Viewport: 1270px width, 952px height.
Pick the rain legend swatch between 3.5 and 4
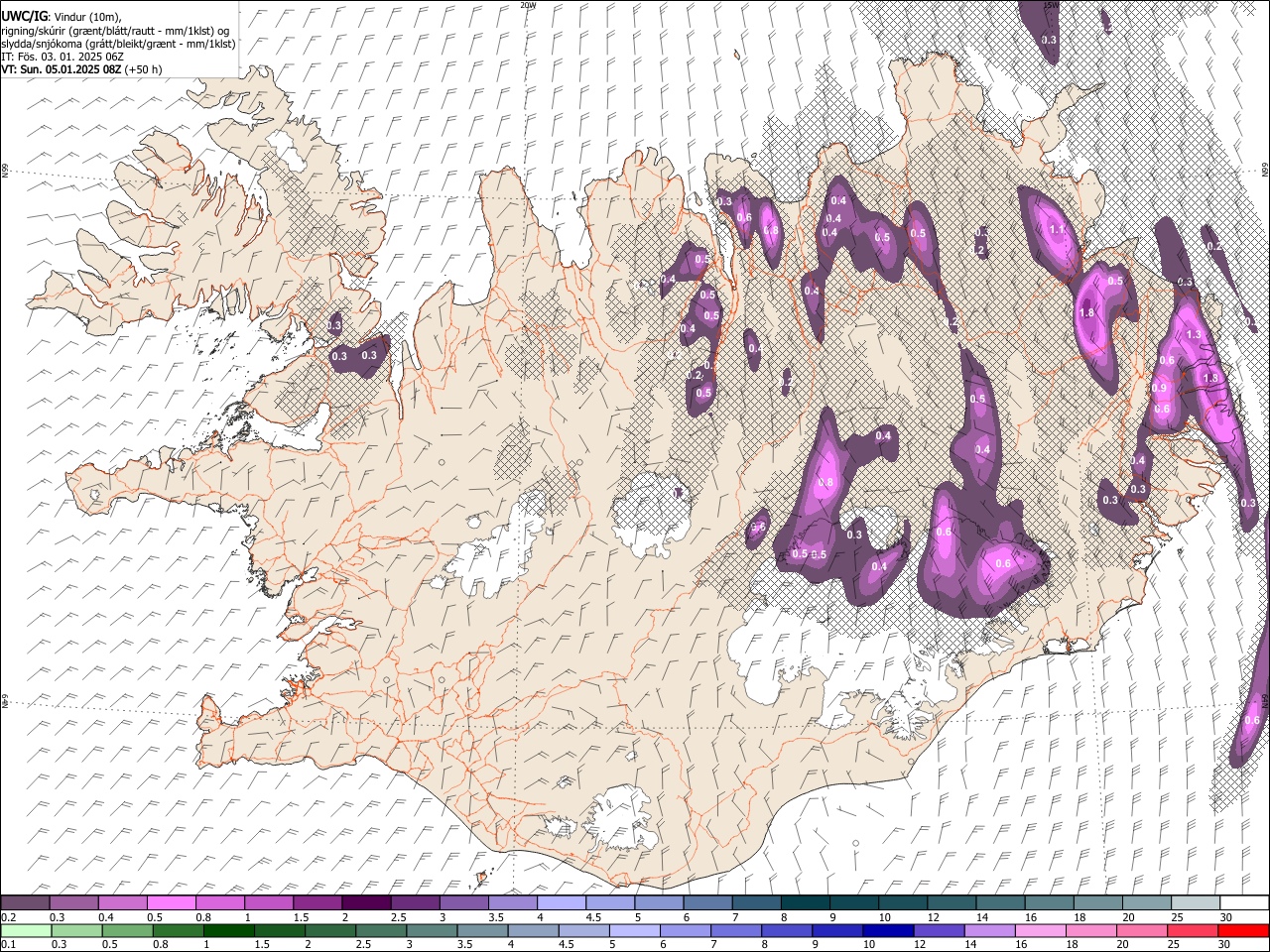[483, 930]
